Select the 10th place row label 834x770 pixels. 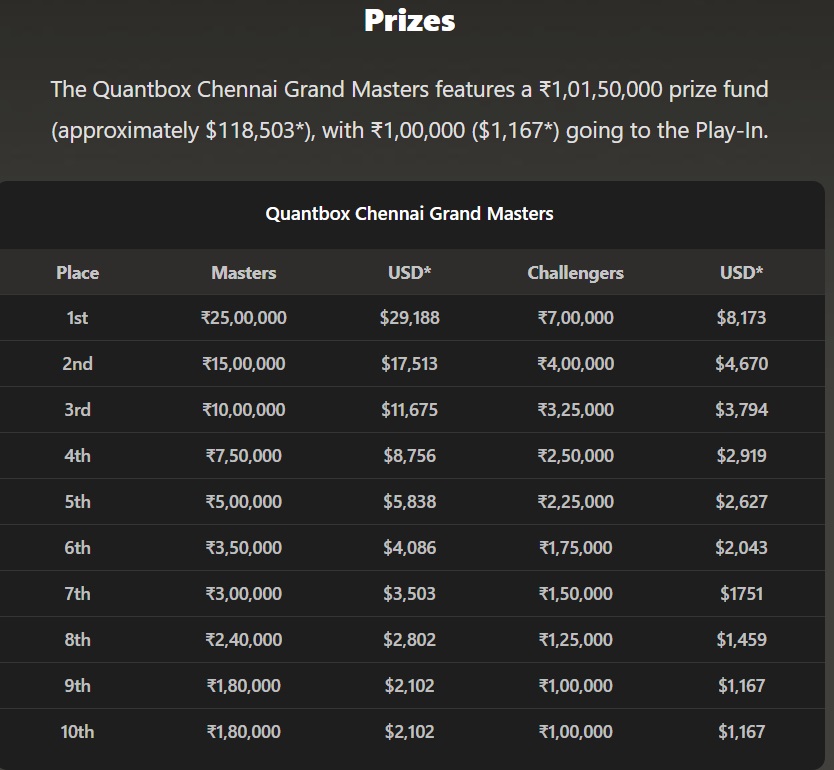77,732
